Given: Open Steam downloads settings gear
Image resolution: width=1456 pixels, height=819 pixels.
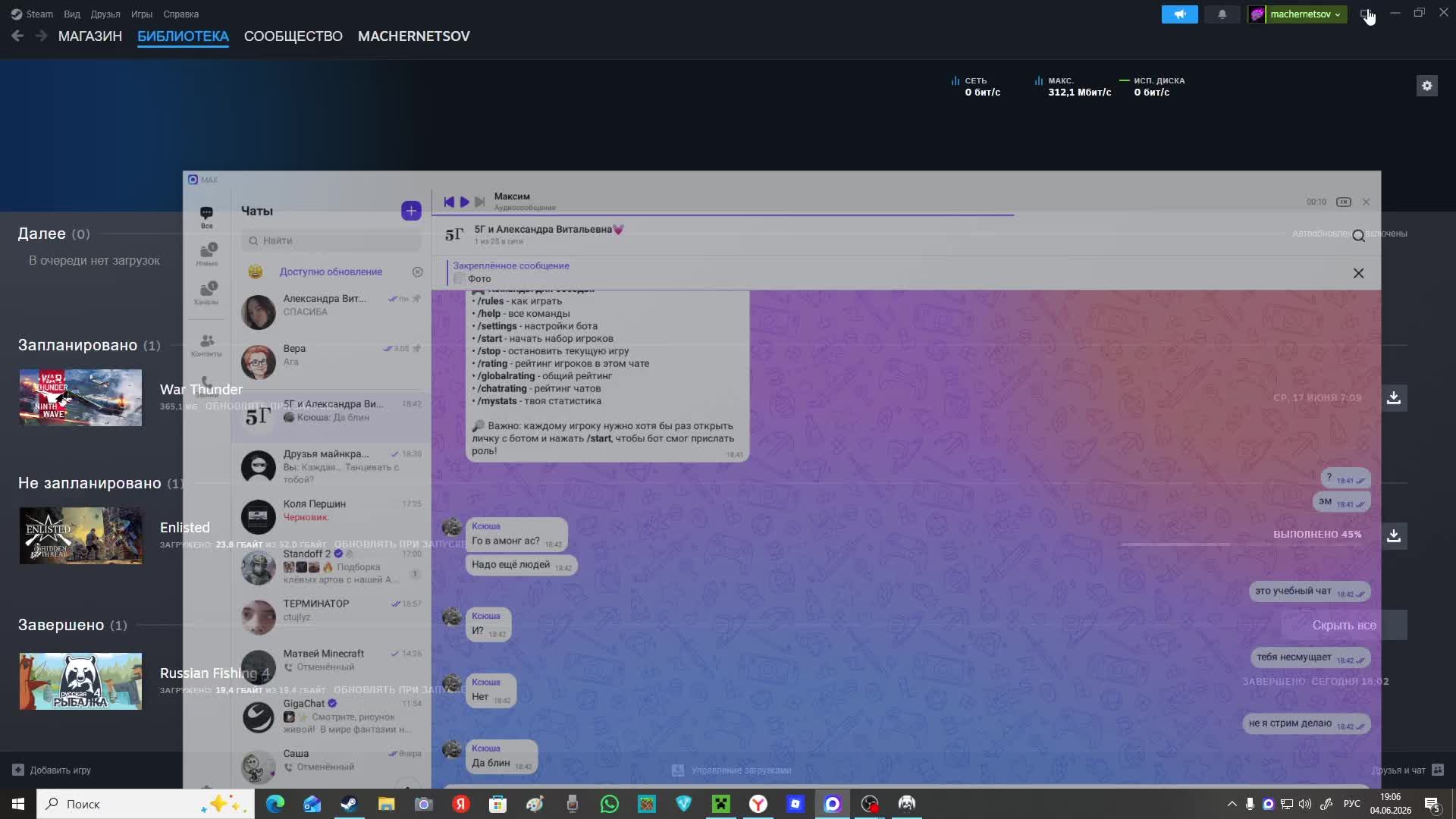Looking at the screenshot, I should [1426, 86].
